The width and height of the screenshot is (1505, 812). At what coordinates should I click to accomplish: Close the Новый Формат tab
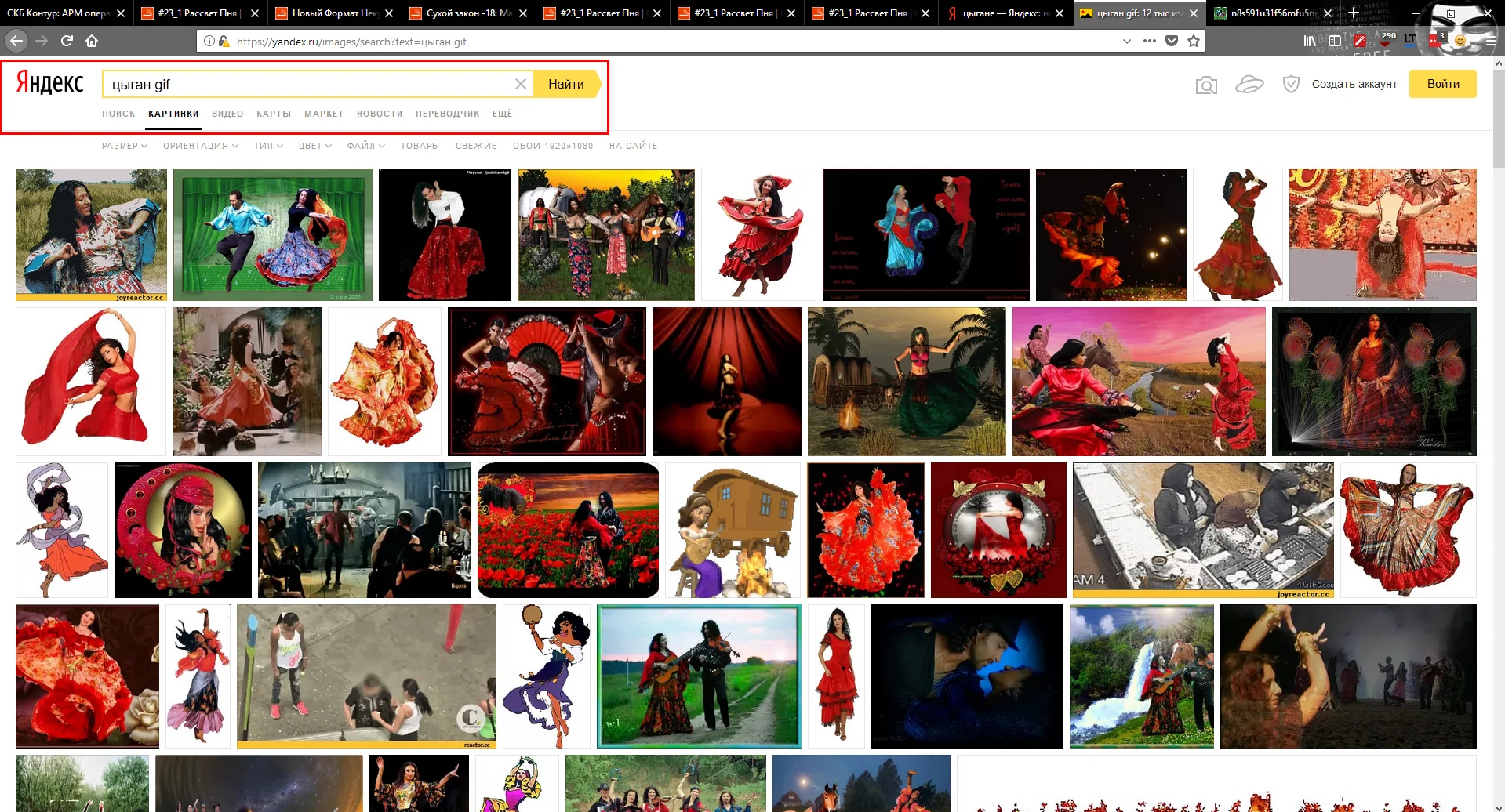389,13
